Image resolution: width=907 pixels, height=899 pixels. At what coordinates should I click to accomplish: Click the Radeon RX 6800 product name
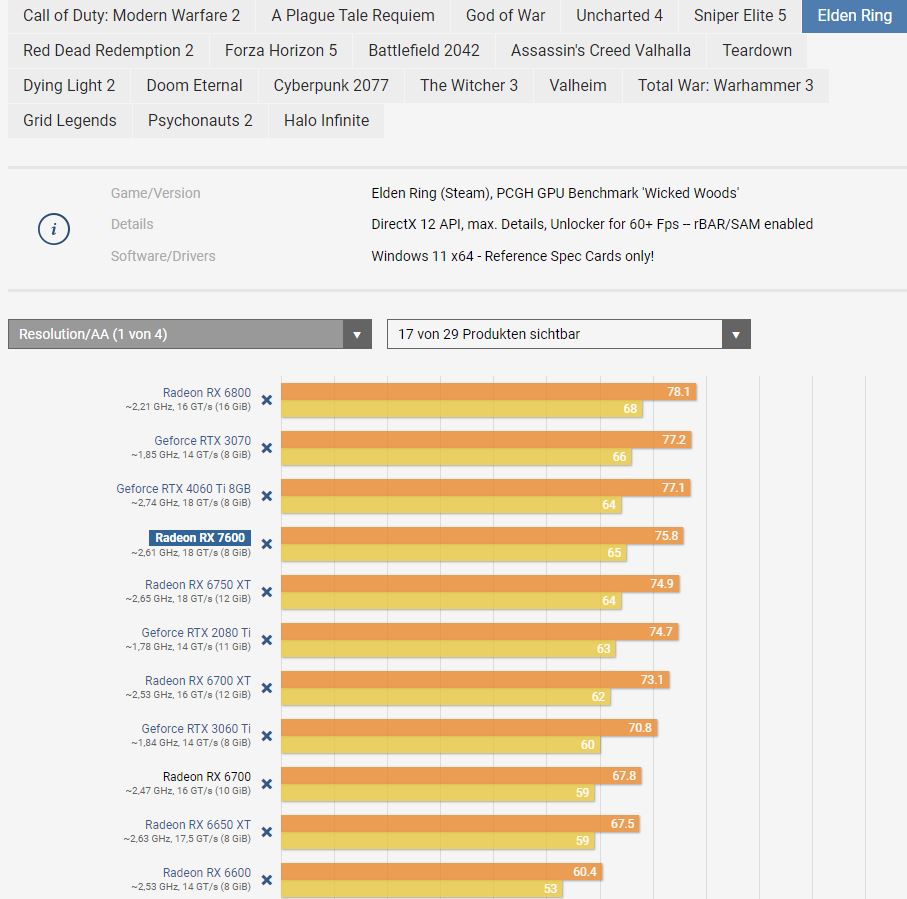(207, 393)
